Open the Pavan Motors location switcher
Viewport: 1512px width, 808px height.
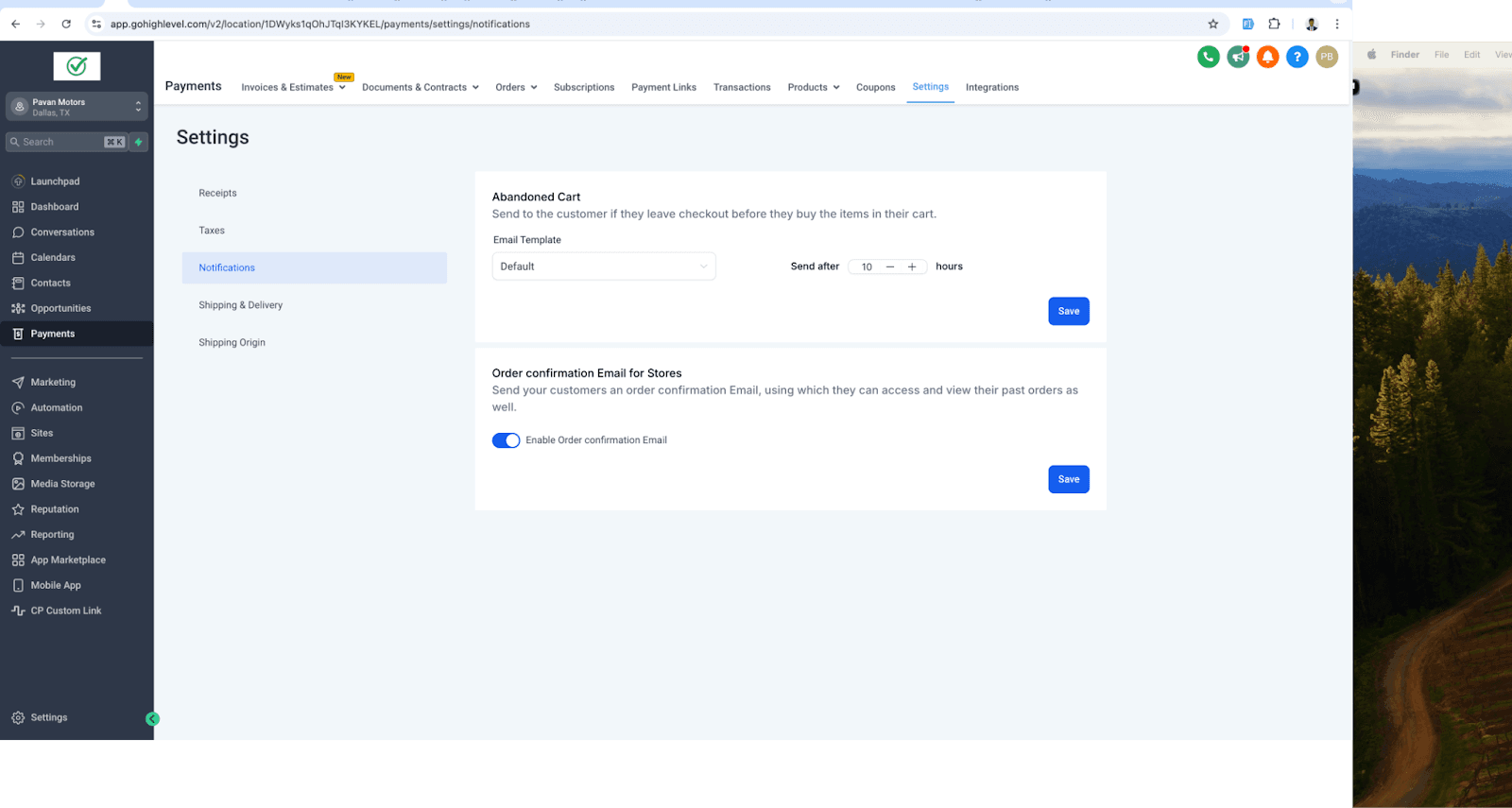point(77,107)
